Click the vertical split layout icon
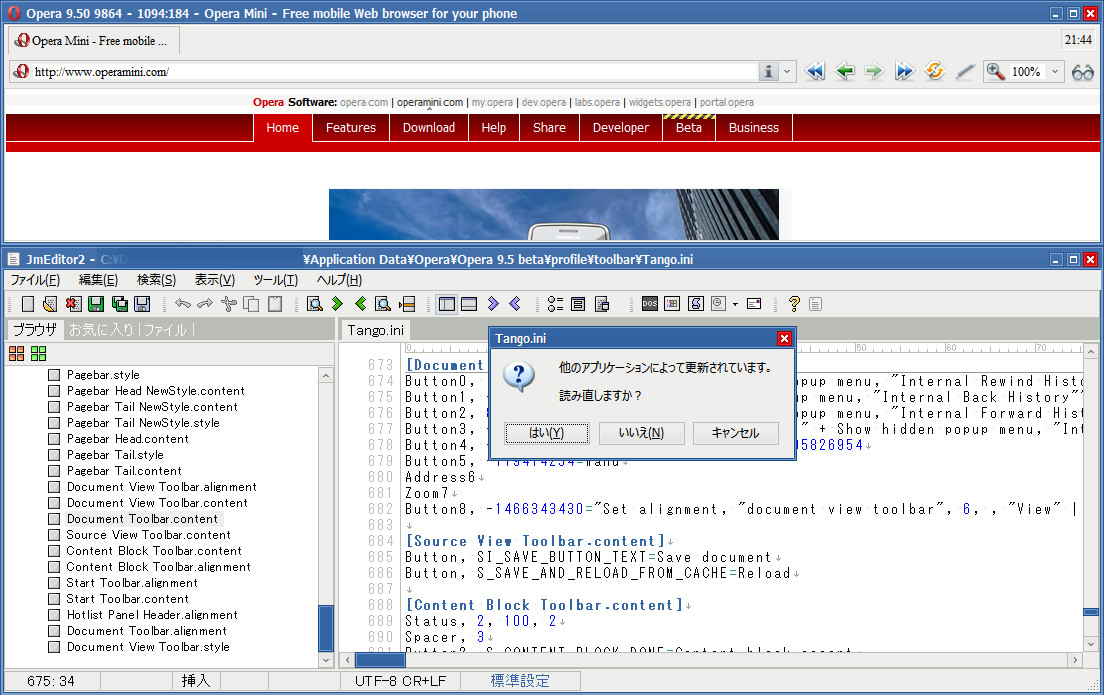 [446, 303]
